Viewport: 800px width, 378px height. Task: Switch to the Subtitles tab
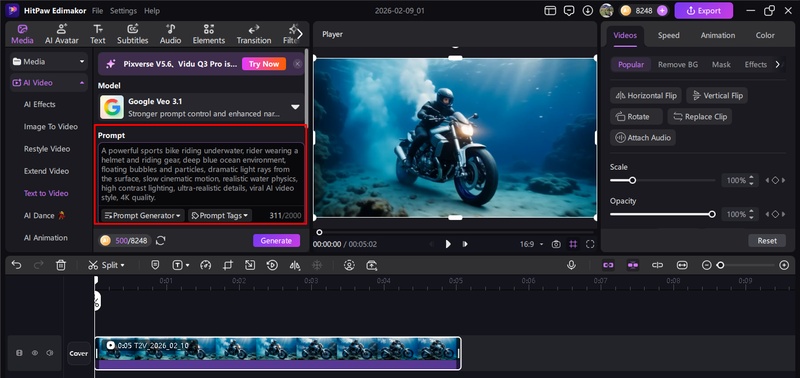133,34
